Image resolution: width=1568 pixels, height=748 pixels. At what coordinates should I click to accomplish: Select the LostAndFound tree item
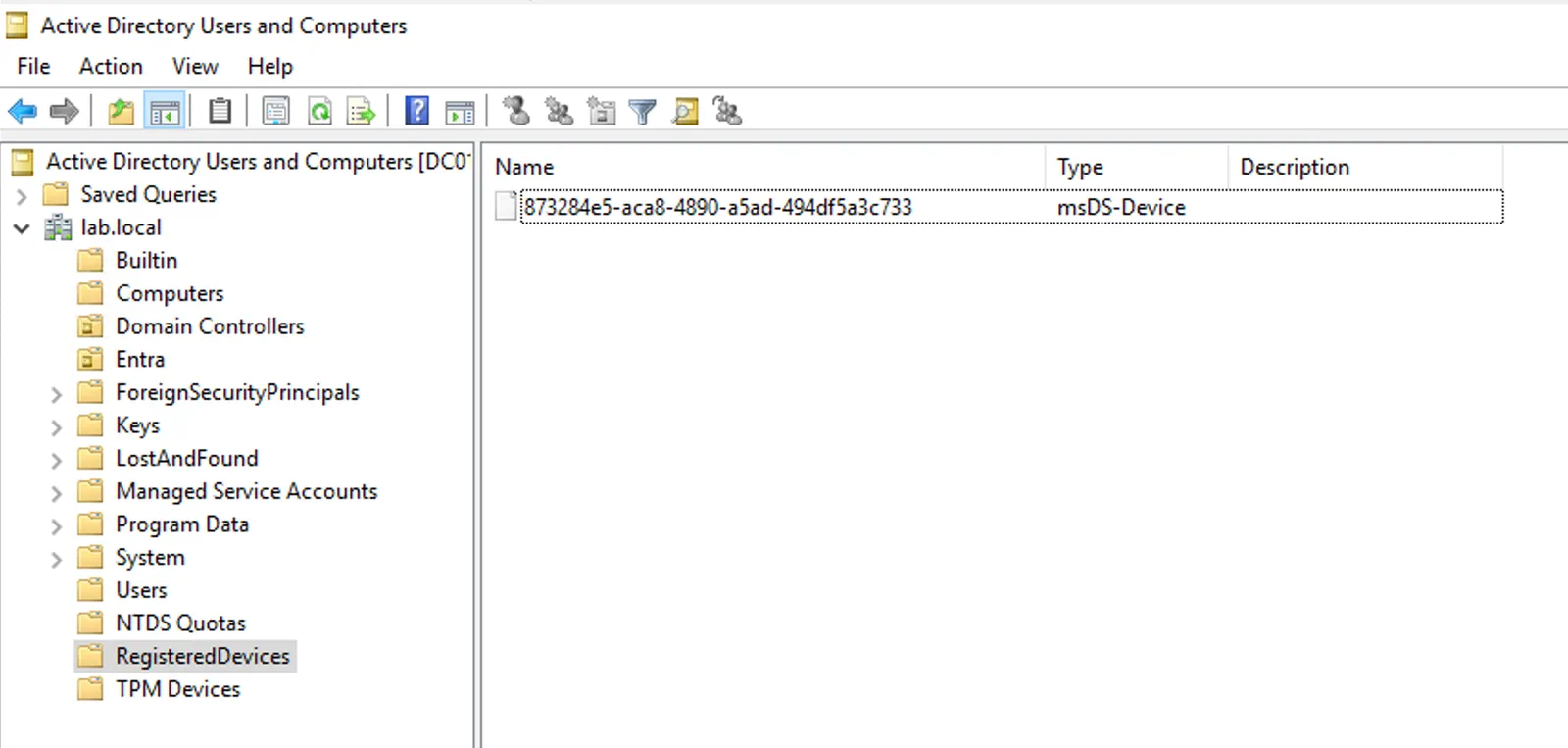186,459
